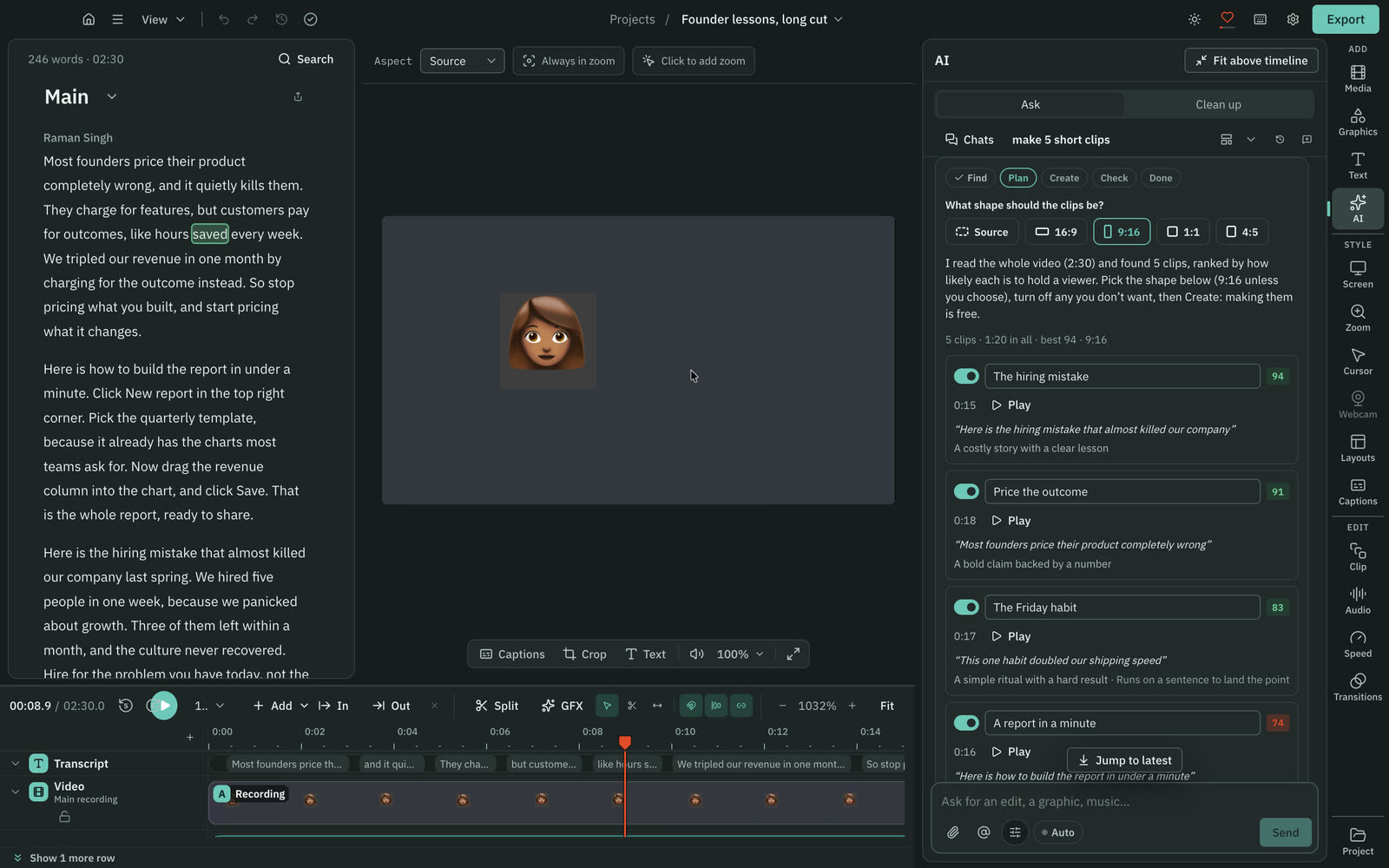Viewport: 1389px width, 868px height.
Task: Open the Cursor style settings
Action: click(x=1358, y=361)
